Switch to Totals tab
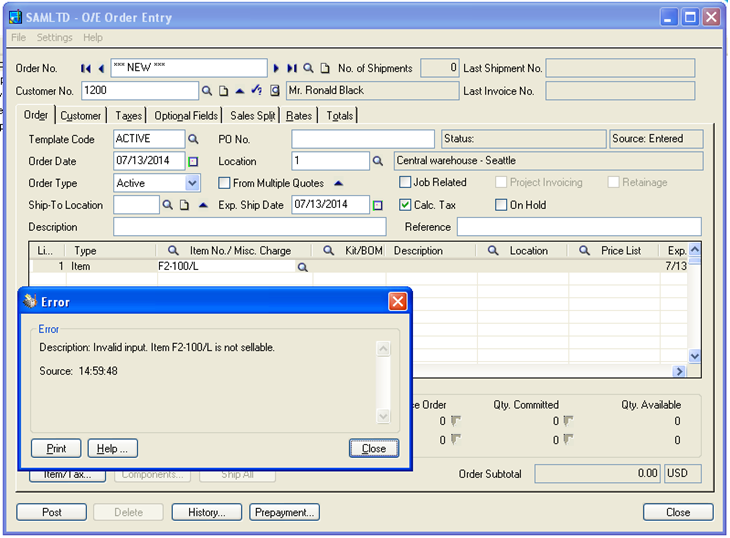This screenshot has width=730, height=538. [339, 115]
